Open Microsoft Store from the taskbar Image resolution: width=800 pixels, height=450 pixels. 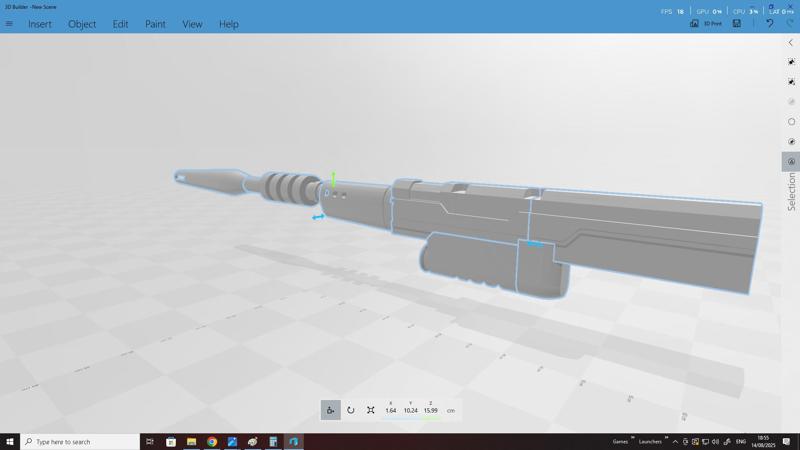coord(171,441)
